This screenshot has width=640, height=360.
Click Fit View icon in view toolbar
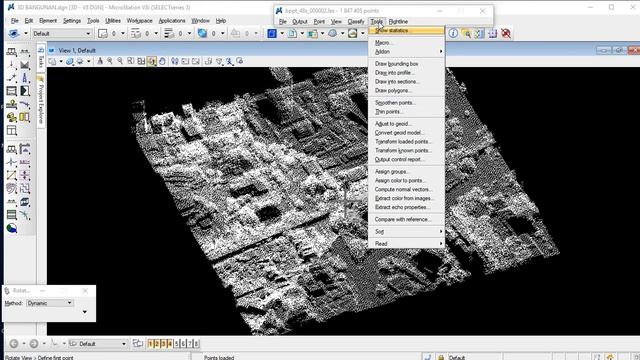[141, 61]
